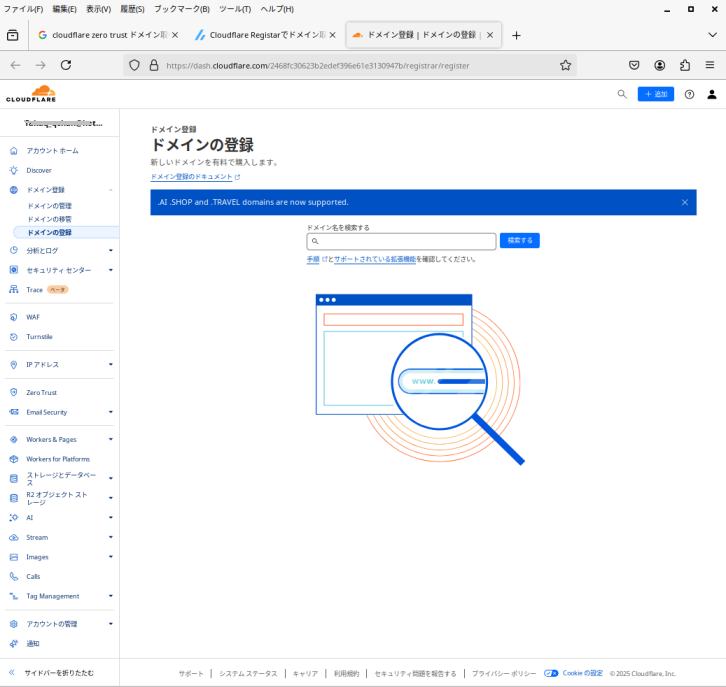Open サポートされている拡張機能 link

tap(375, 259)
